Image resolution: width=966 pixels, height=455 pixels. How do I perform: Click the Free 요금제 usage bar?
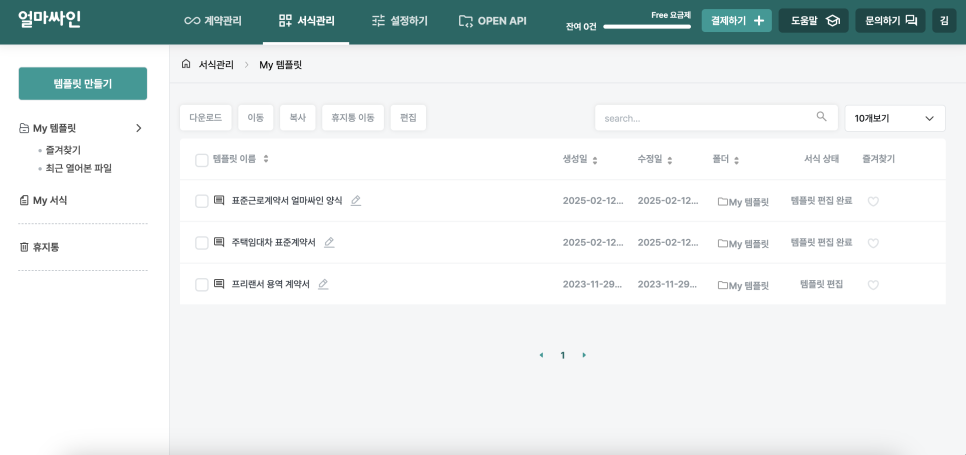(647, 26)
